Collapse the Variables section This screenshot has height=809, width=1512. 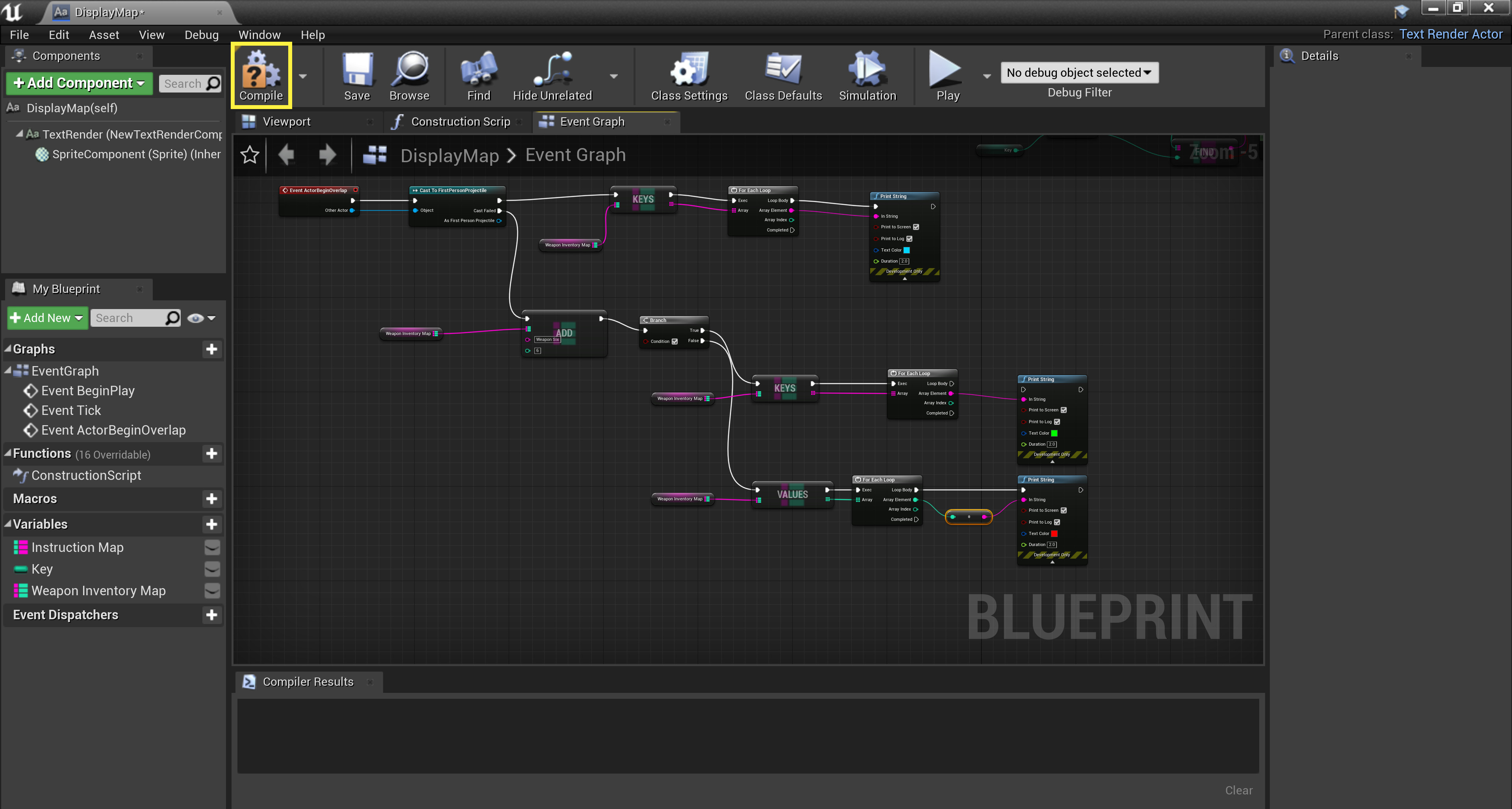click(x=8, y=524)
